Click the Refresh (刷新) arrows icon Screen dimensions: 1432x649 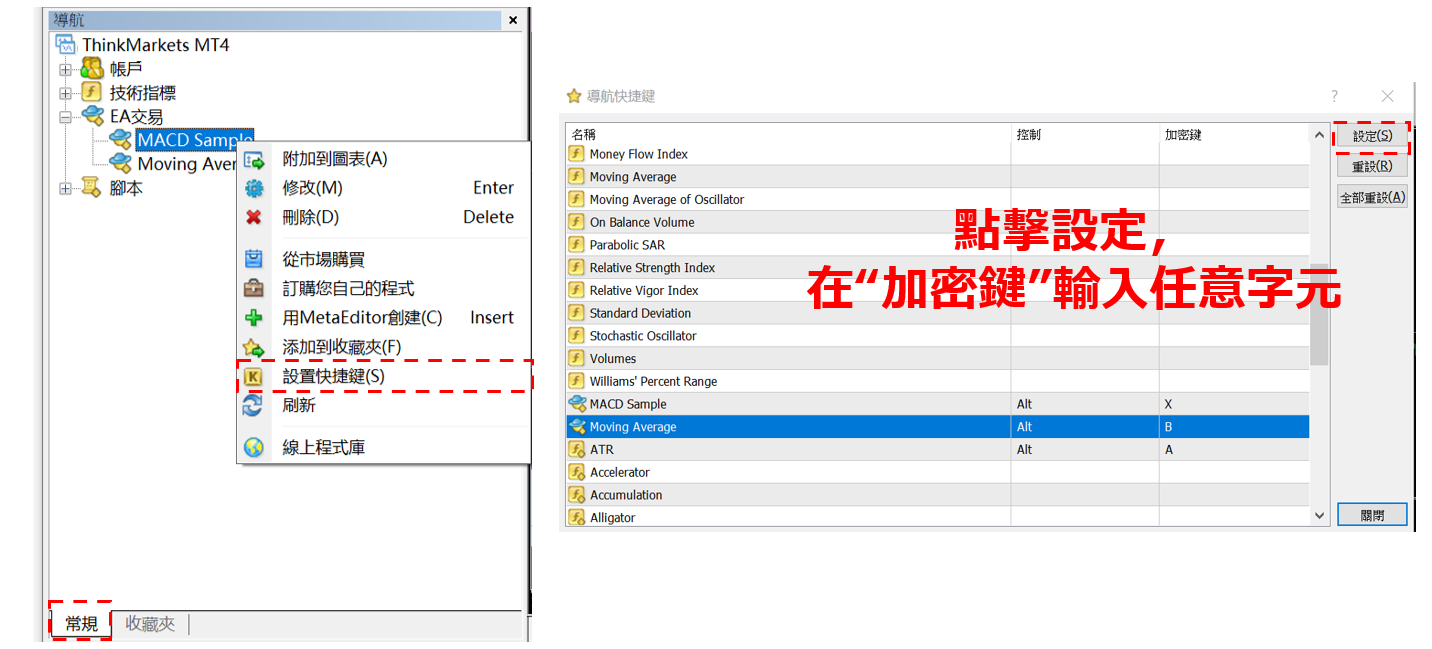254,405
